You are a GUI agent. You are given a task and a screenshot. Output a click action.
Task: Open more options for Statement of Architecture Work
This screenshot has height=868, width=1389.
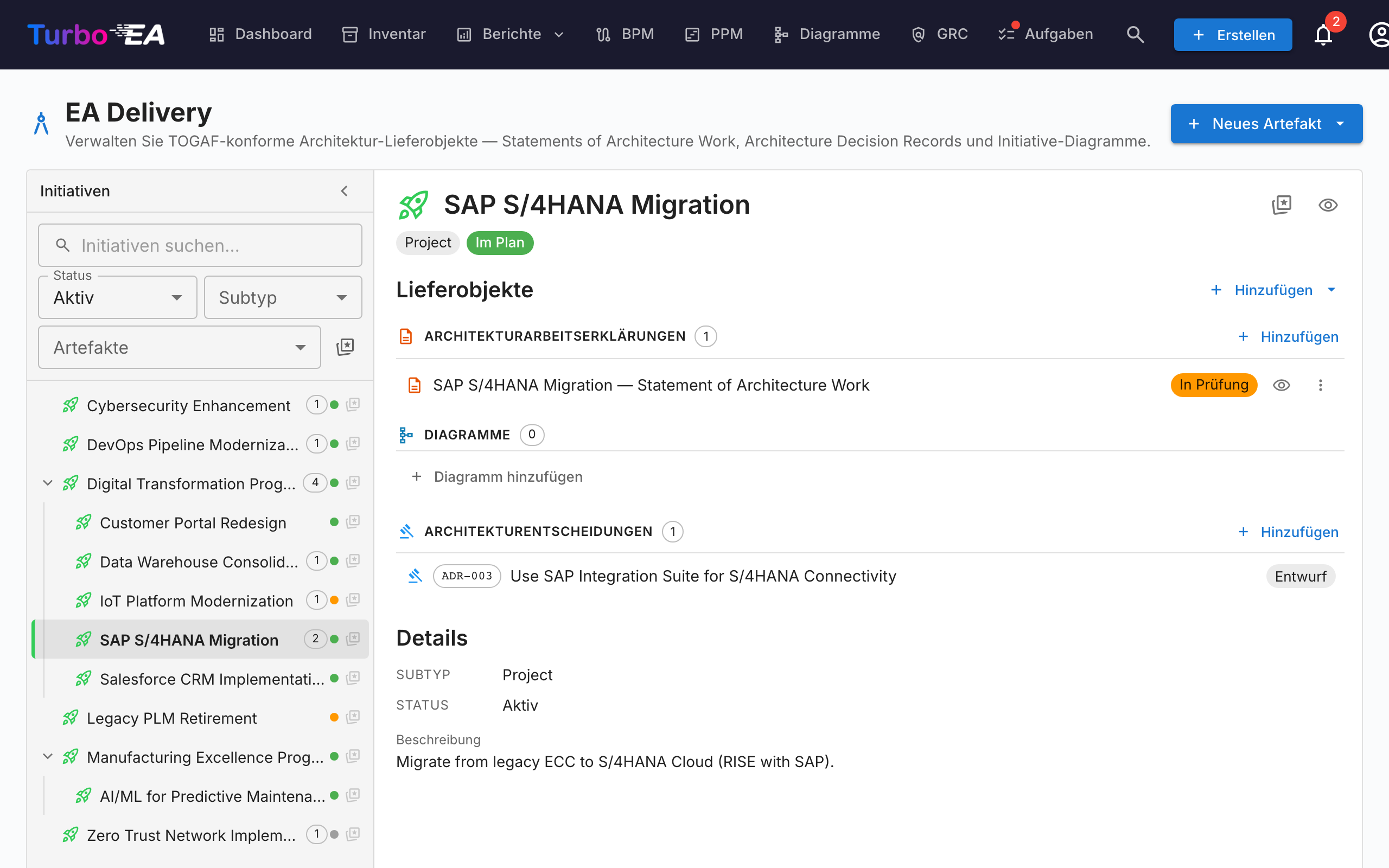pyautogui.click(x=1320, y=385)
